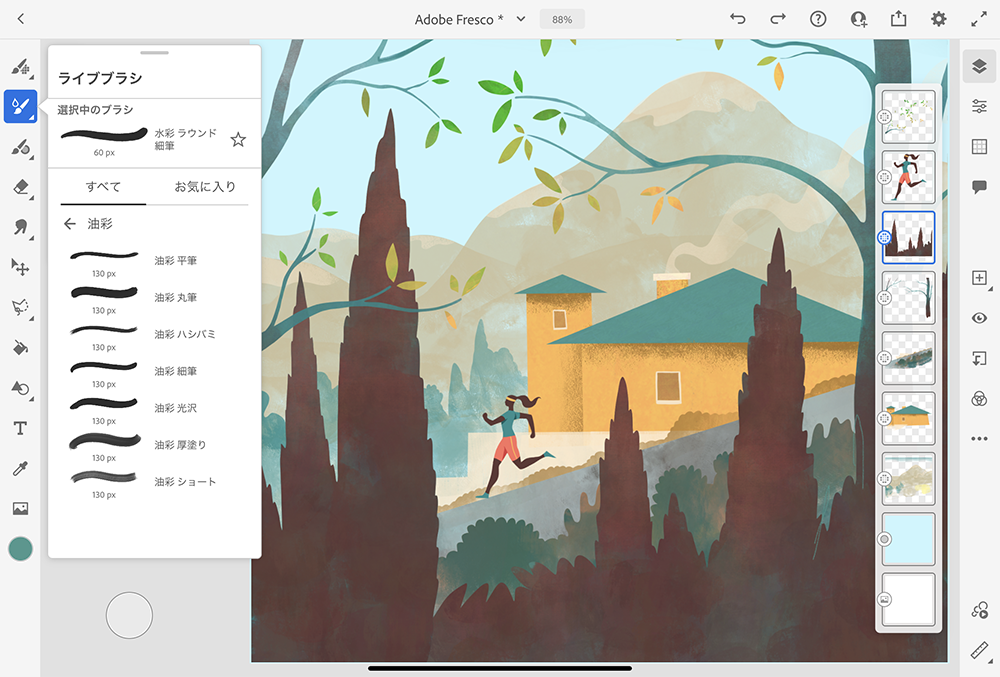Switch to the お気に入り tab
The width and height of the screenshot is (1000, 677).
point(205,187)
